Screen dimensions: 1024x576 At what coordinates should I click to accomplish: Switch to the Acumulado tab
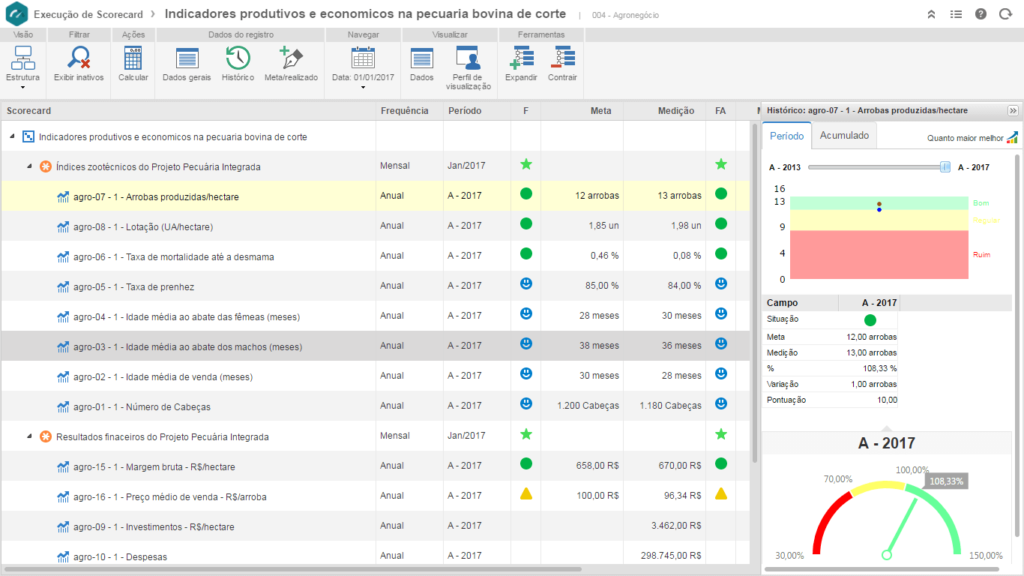(845, 135)
